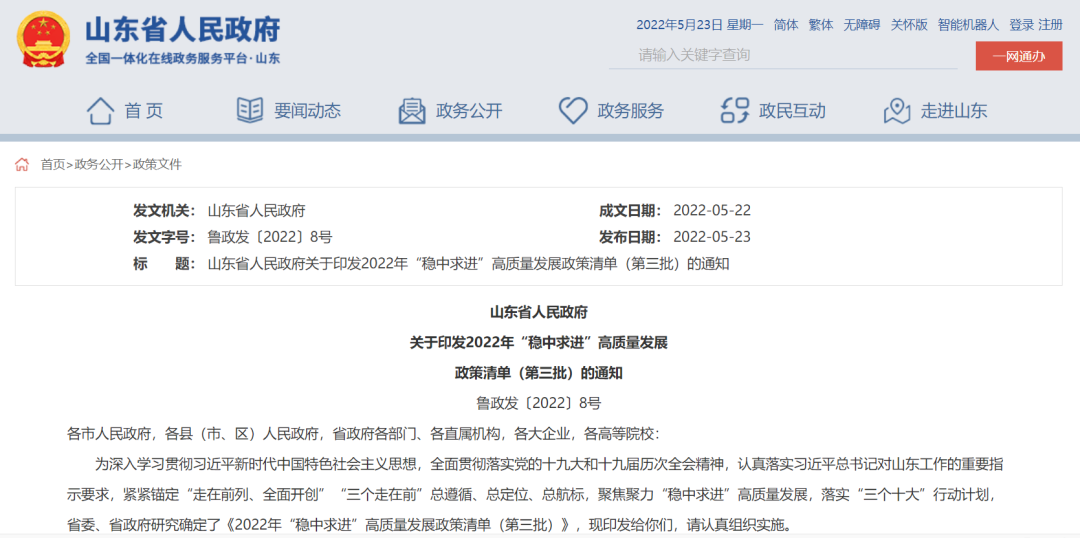The width and height of the screenshot is (1080, 538).
Task: Click centered document number 鲁政发〔2022〕8号
Action: click(539, 403)
